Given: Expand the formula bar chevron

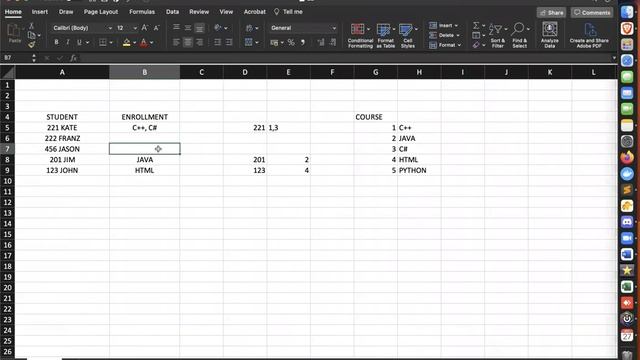Looking at the screenshot, I should [x=614, y=58].
